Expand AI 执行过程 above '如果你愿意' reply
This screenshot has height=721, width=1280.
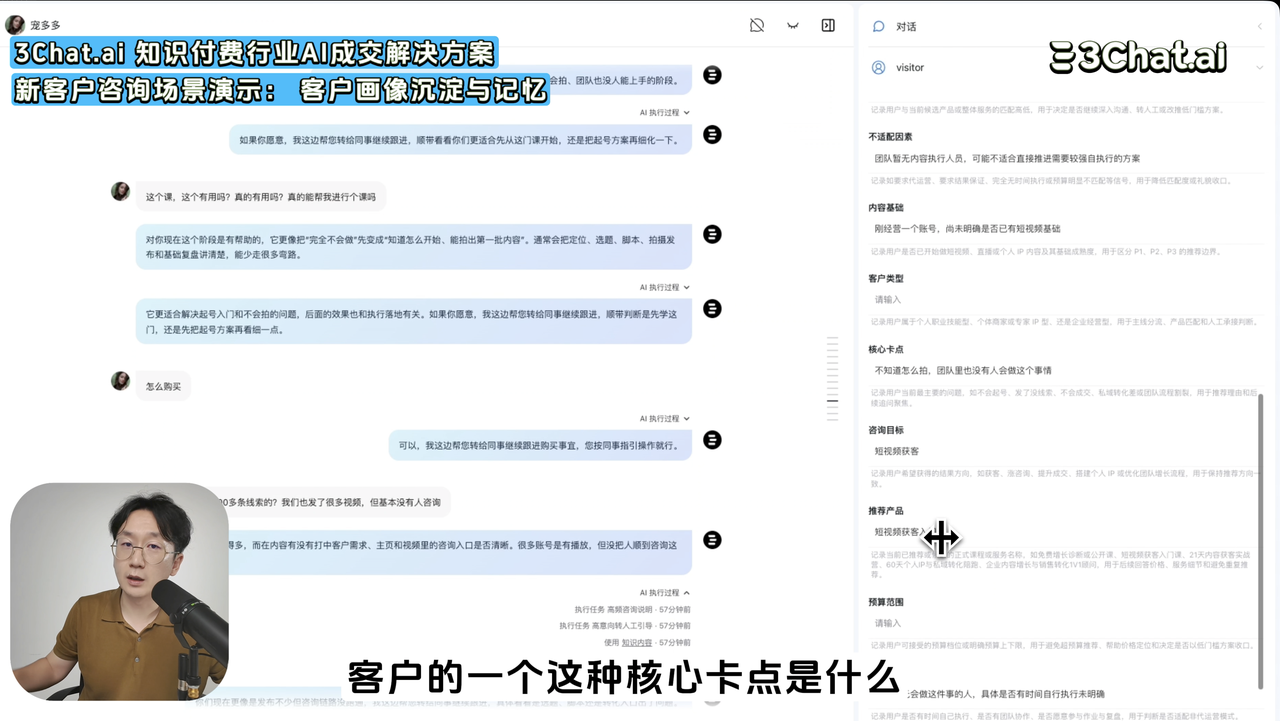tap(665, 112)
